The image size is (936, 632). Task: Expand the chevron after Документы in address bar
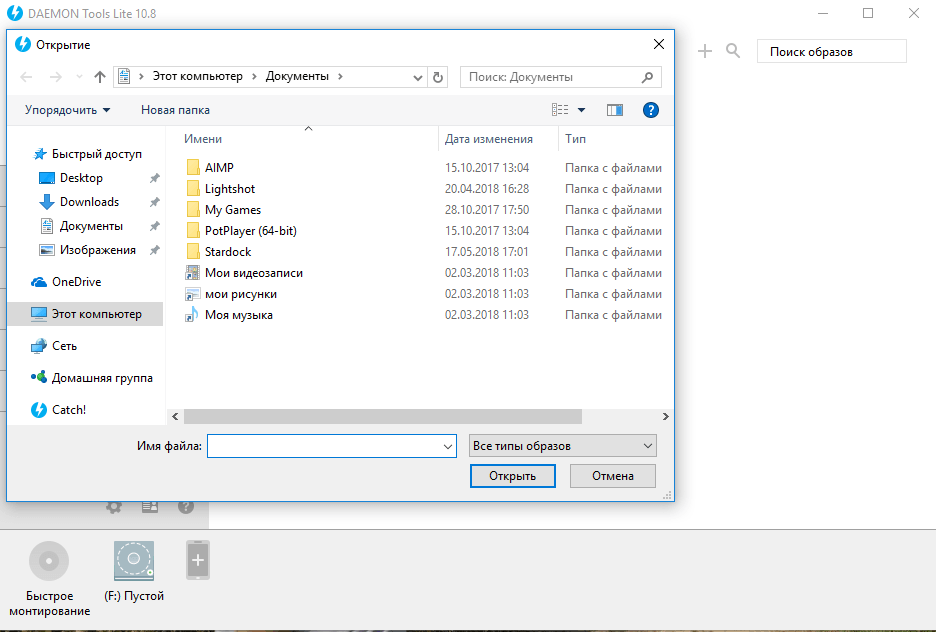click(340, 76)
